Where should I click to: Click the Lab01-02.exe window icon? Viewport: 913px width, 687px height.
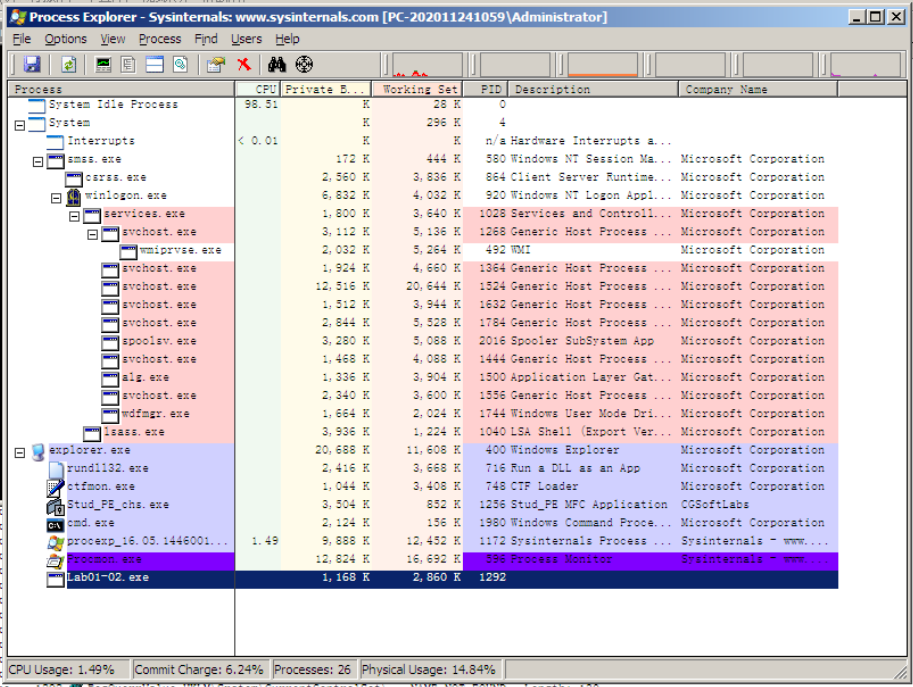[x=55, y=579]
